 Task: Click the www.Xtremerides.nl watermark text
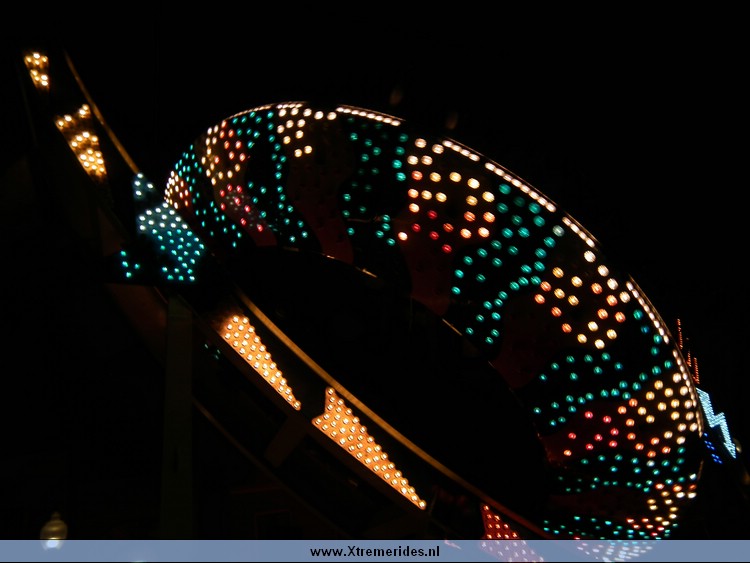pyautogui.click(x=375, y=552)
